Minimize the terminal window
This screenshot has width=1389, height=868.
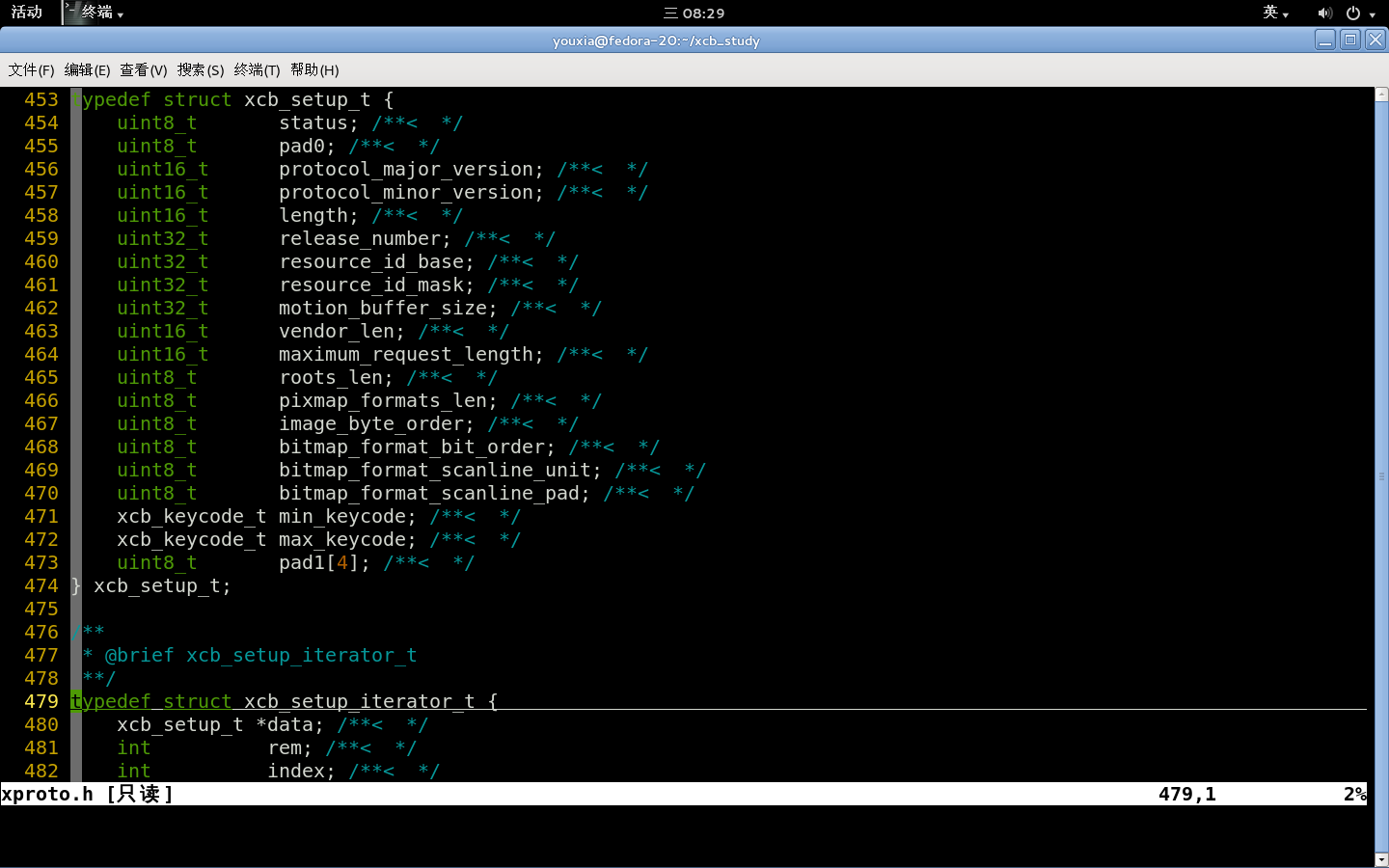point(1325,40)
